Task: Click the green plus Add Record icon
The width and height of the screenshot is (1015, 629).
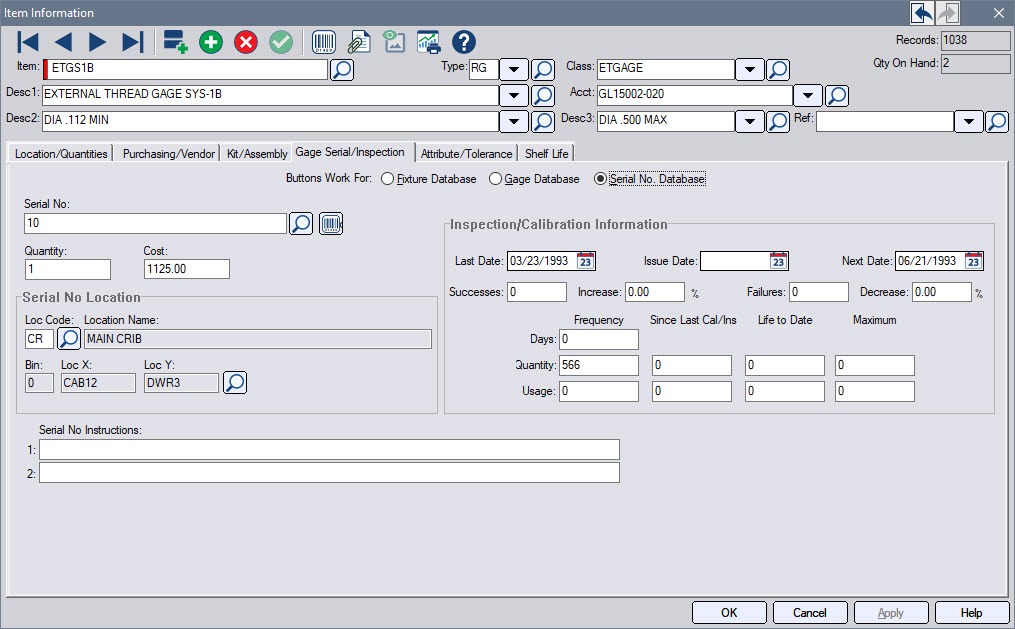Action: click(x=210, y=42)
